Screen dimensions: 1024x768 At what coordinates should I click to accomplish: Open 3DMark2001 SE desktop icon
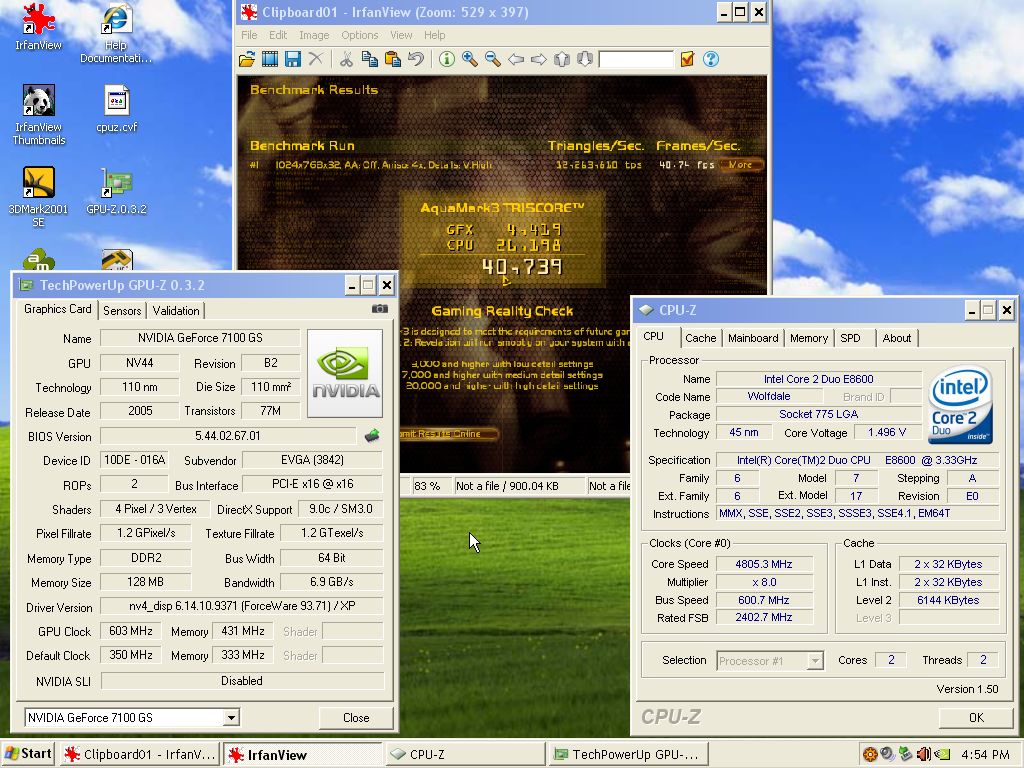click(38, 197)
